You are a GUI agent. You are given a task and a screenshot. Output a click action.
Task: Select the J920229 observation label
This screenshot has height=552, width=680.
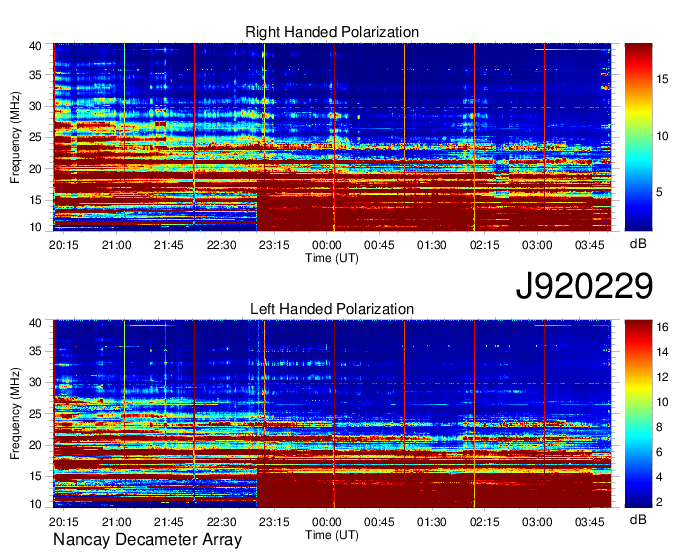point(584,286)
